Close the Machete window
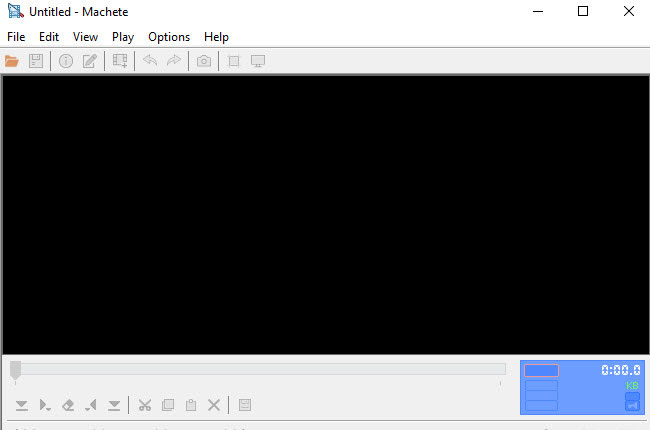 [x=628, y=12]
